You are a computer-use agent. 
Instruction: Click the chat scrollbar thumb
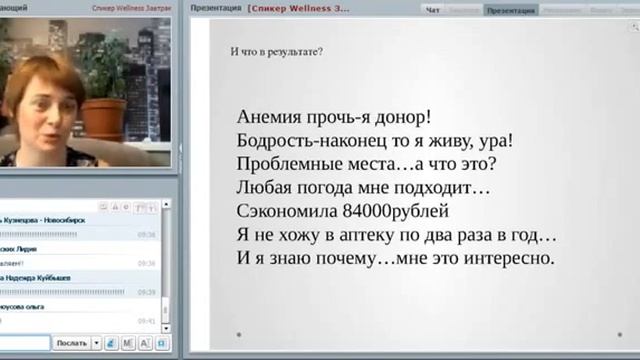(166, 310)
